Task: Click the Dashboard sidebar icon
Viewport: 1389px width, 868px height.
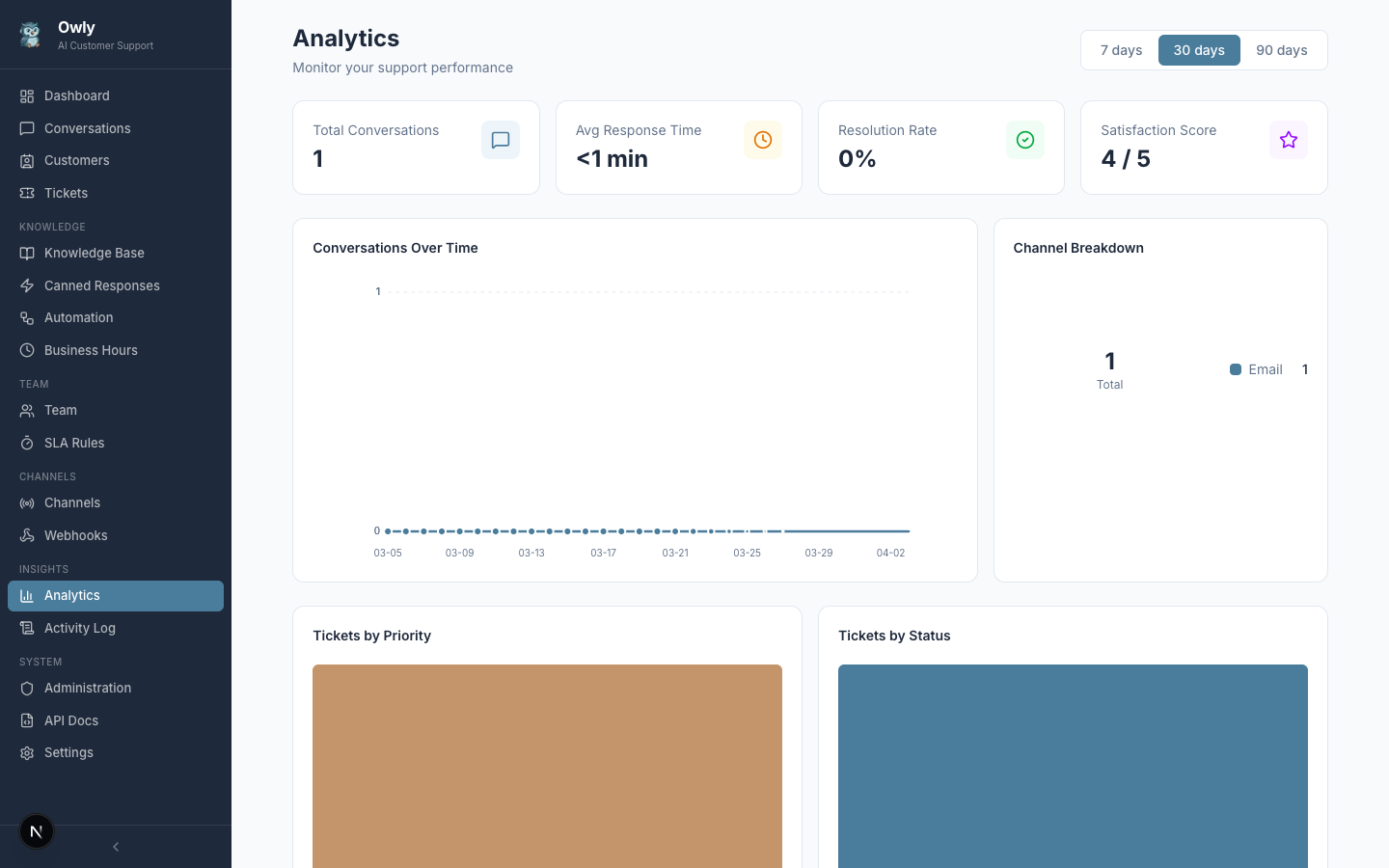Action: point(27,95)
